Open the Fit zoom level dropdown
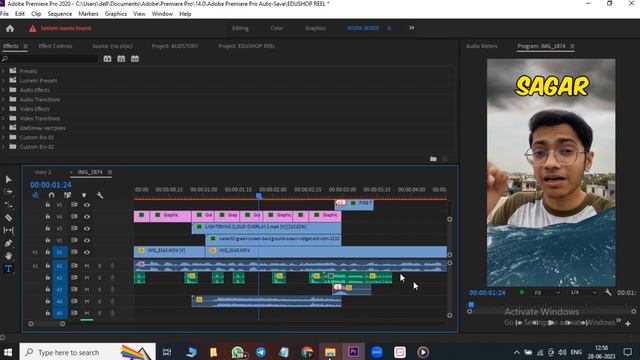The height and width of the screenshot is (360, 640). (x=547, y=293)
